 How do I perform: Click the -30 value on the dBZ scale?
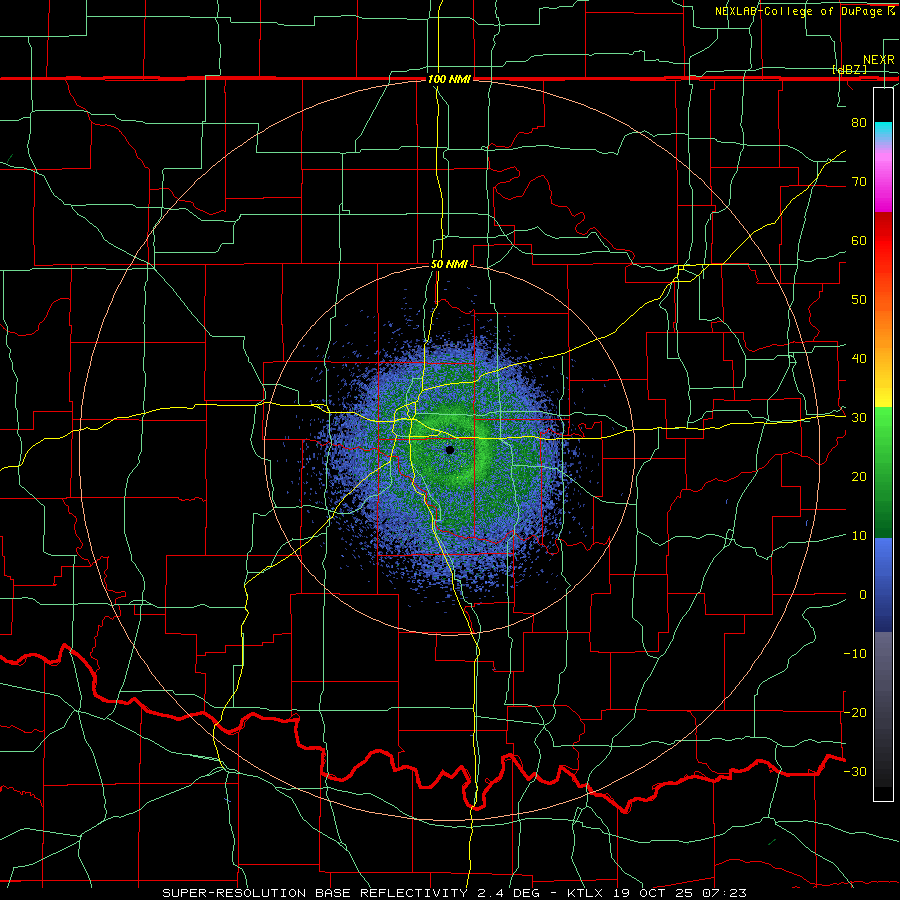tap(855, 771)
